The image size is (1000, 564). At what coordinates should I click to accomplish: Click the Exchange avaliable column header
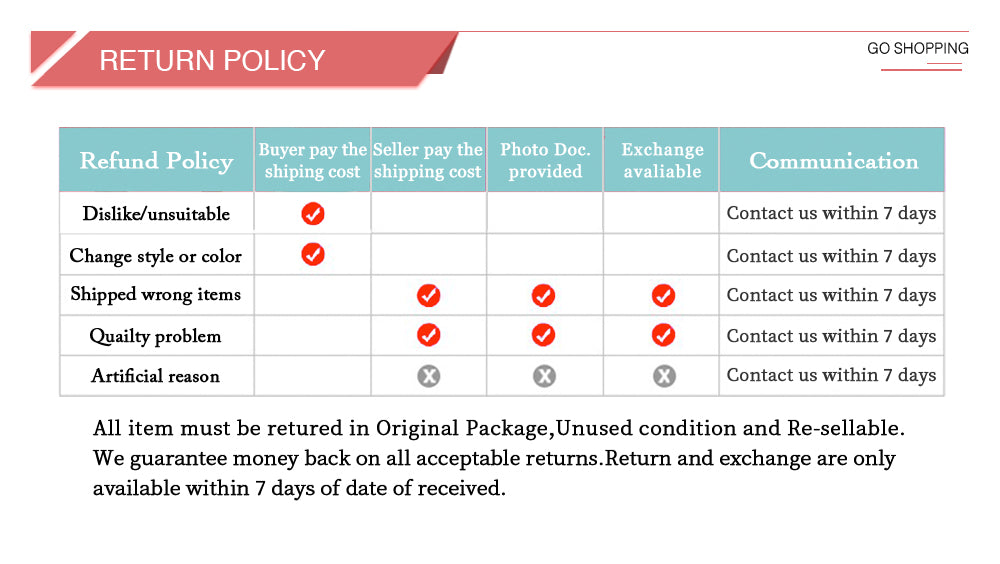pyautogui.click(x=662, y=161)
